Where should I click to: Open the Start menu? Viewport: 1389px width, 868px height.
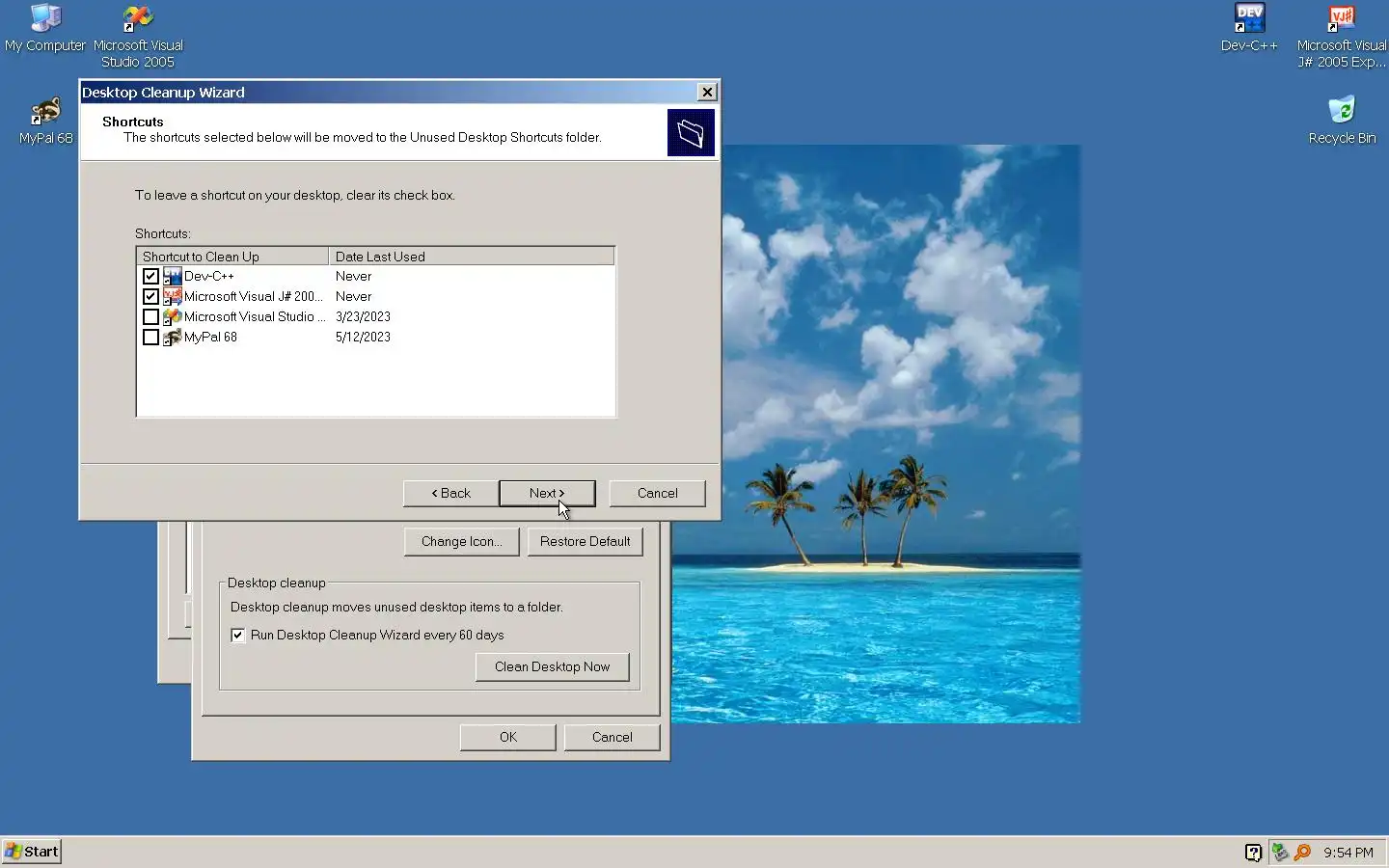point(32,852)
